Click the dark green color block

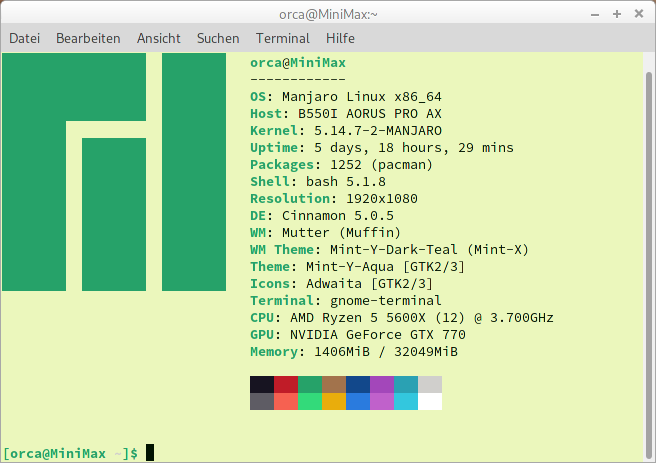click(310, 384)
